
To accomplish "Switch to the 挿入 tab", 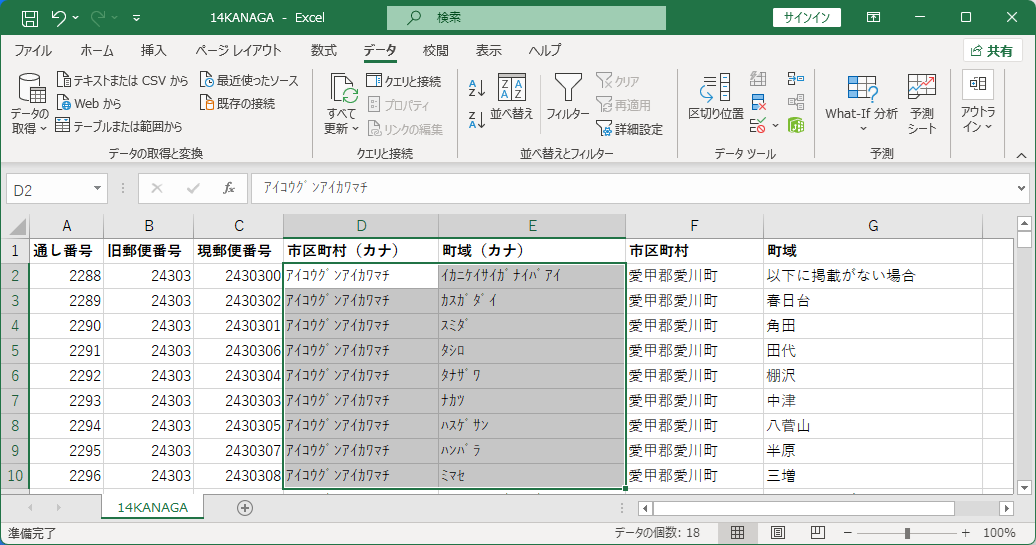I will tap(153, 50).
